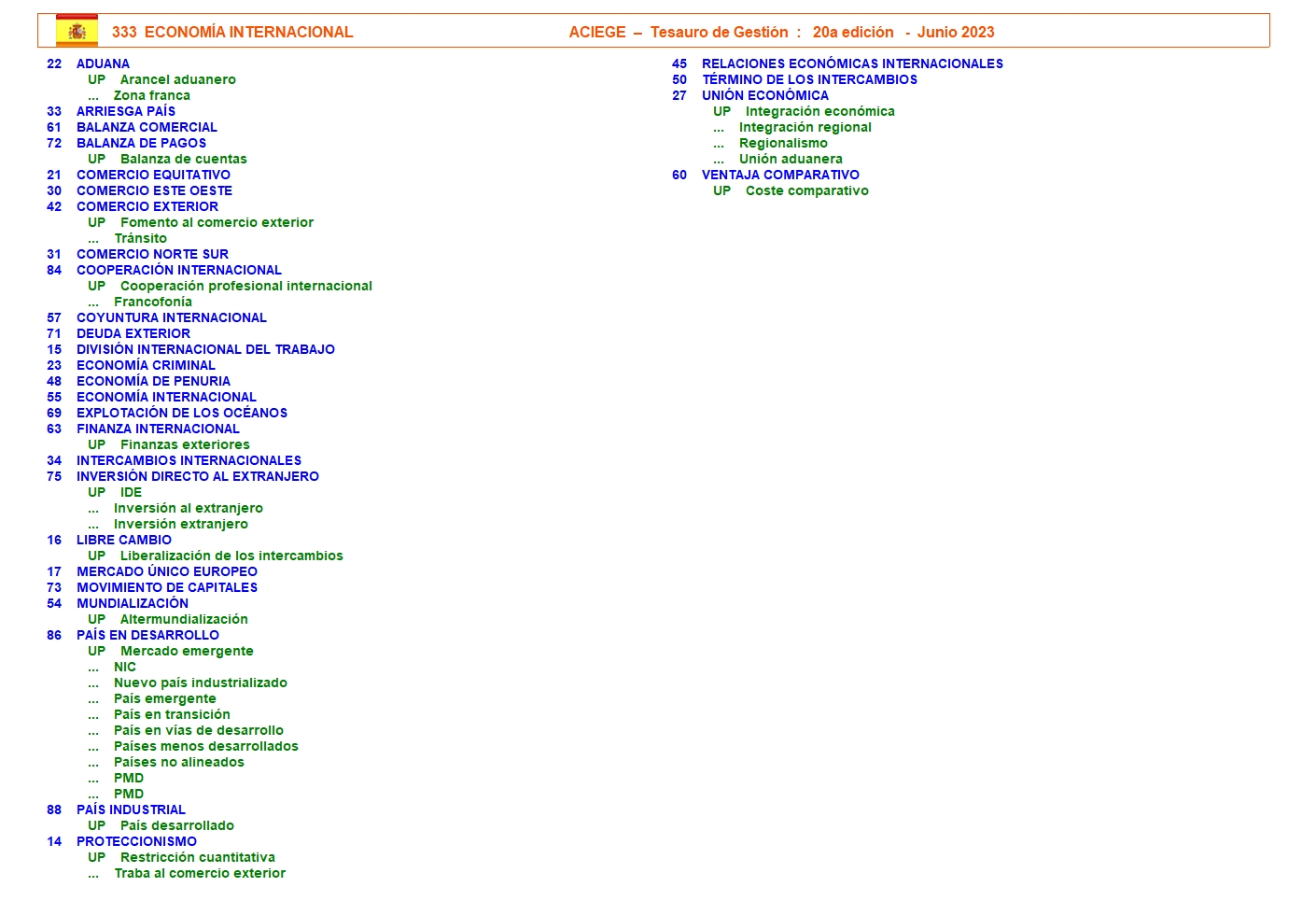Image resolution: width=1316 pixels, height=915 pixels.
Task: Click synonym Zona franca under ADUANA
Action: point(151,95)
